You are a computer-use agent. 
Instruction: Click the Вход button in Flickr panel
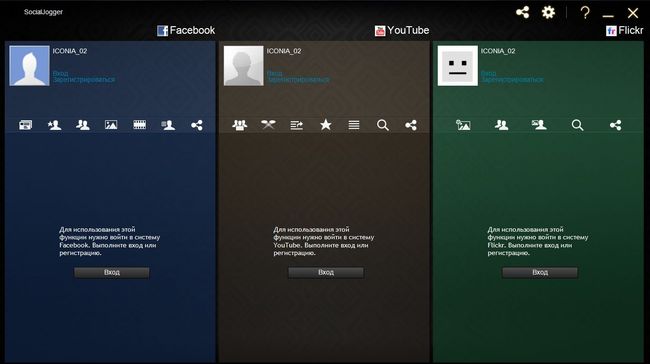pyautogui.click(x=540, y=272)
